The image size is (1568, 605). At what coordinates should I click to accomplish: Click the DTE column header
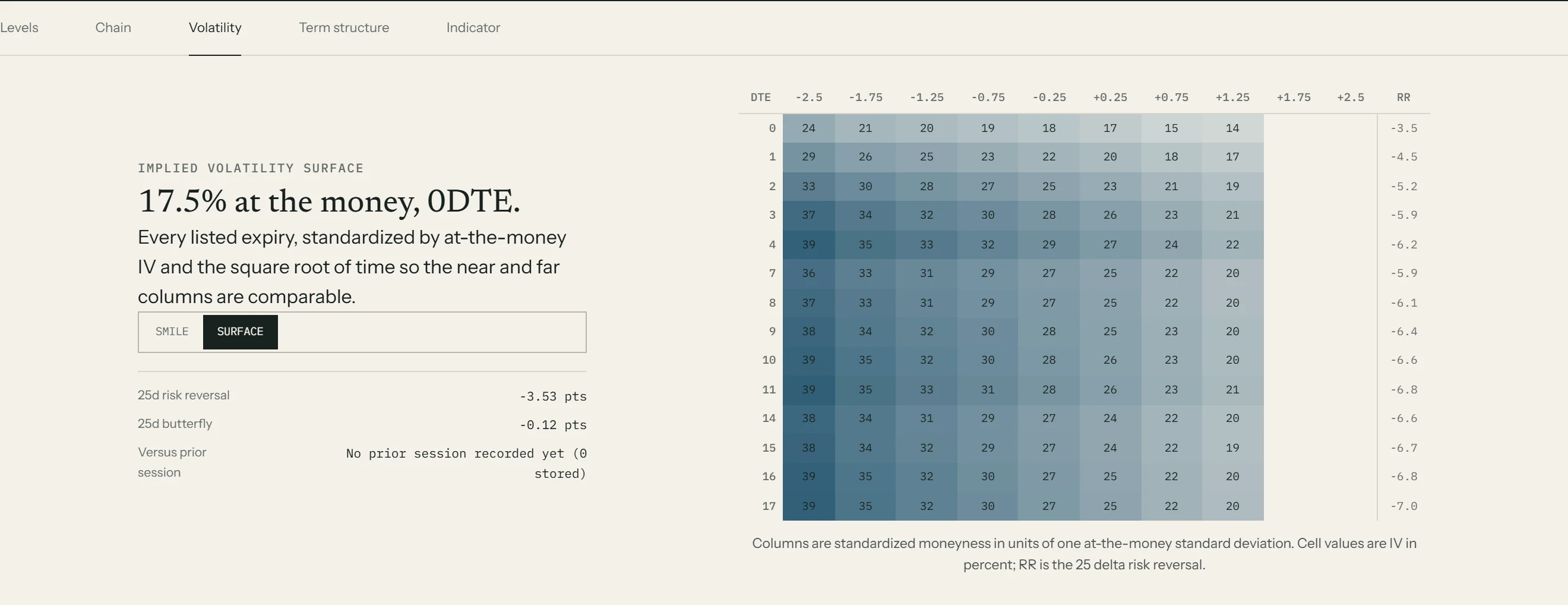point(760,97)
